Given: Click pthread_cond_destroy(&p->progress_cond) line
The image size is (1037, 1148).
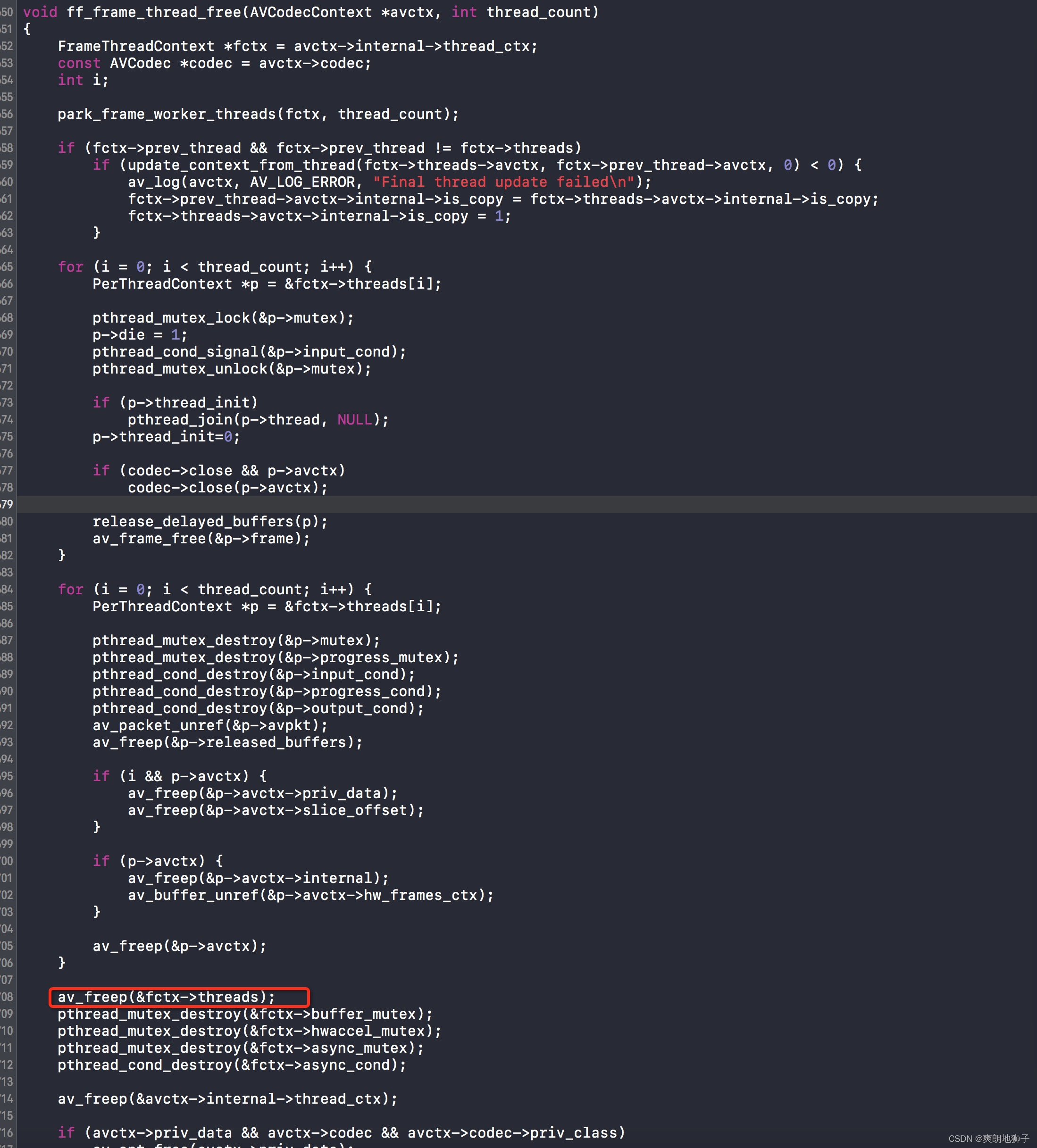Looking at the screenshot, I should [x=267, y=691].
